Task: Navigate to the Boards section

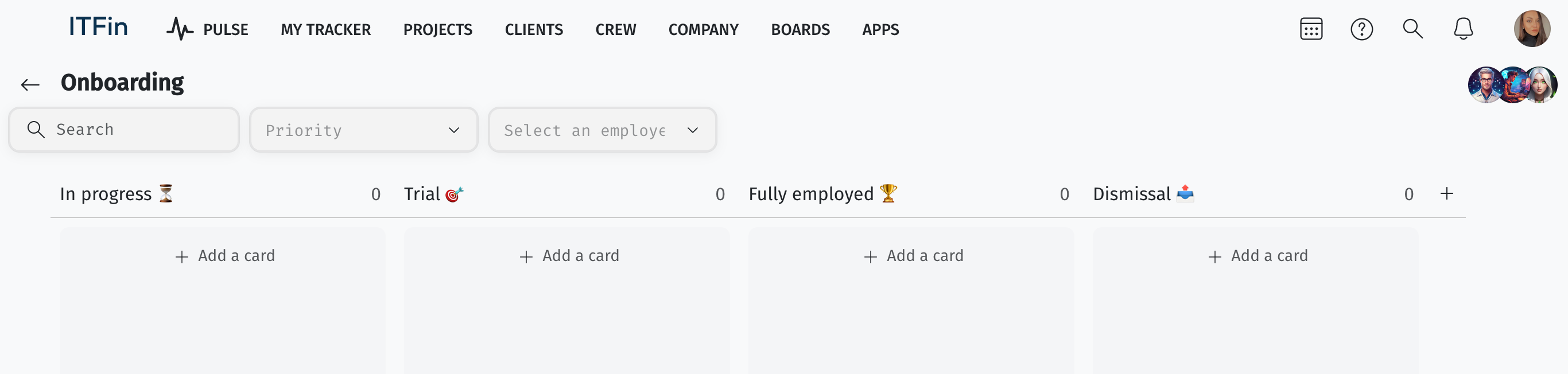Action: 800,29
